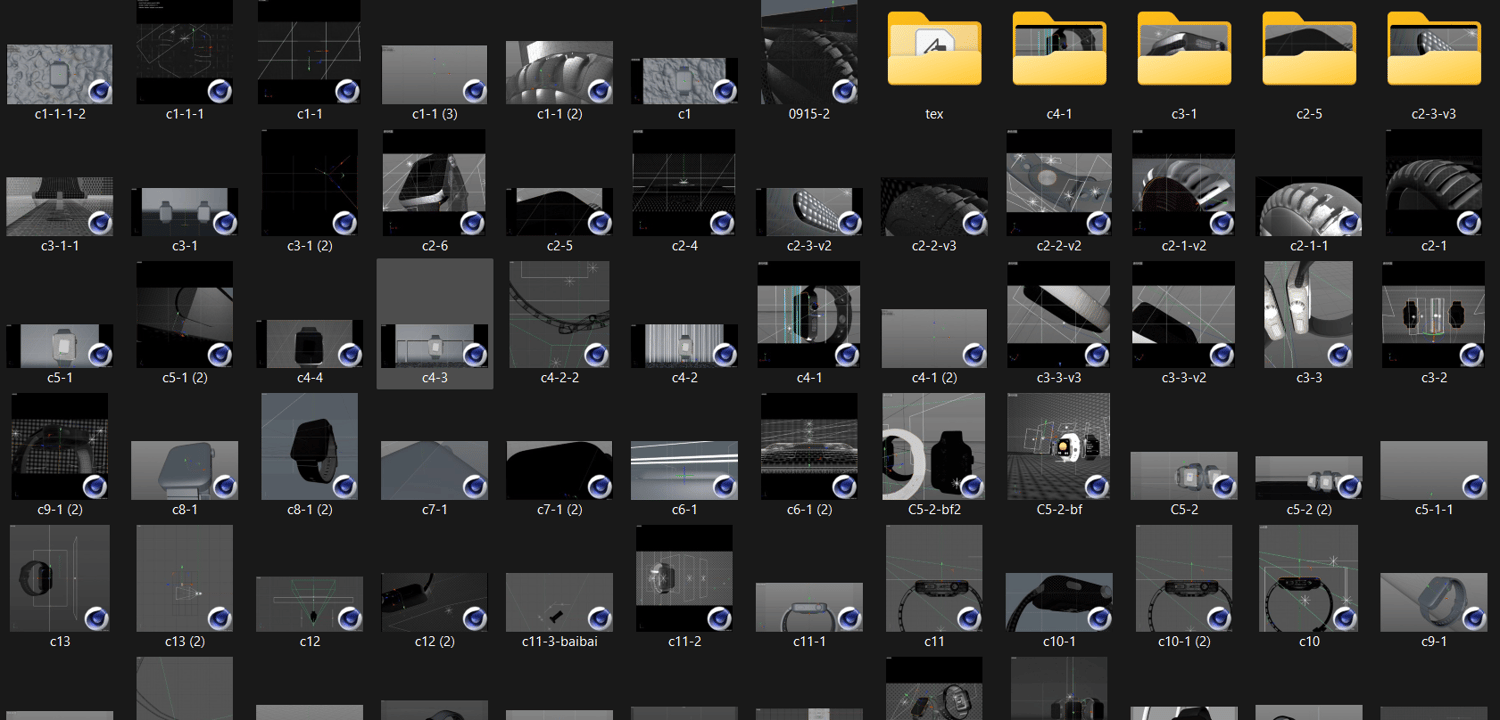This screenshot has height=720, width=1500.
Task: Open the c2-5 folder
Action: tap(1309, 48)
